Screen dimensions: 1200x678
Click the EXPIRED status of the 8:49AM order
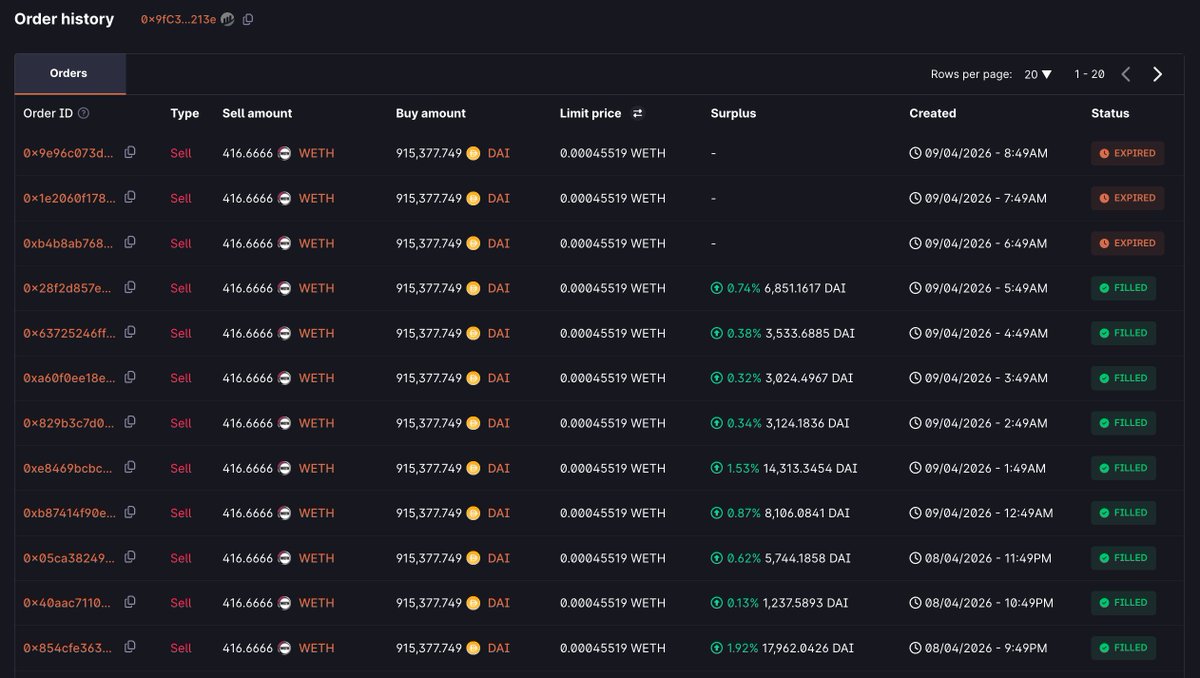(x=1127, y=153)
